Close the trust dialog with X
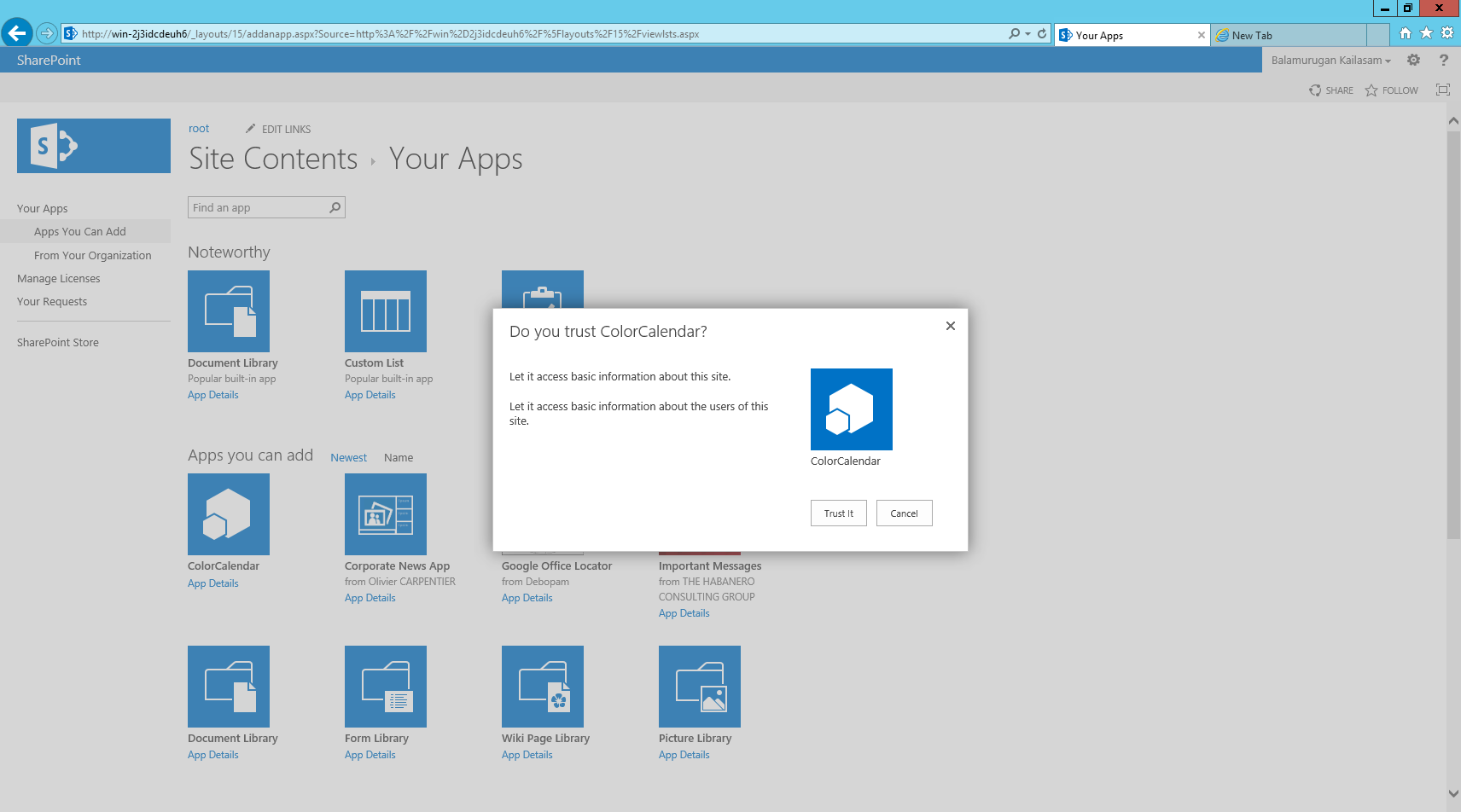Screen dimensions: 1461x812 coord(950,326)
